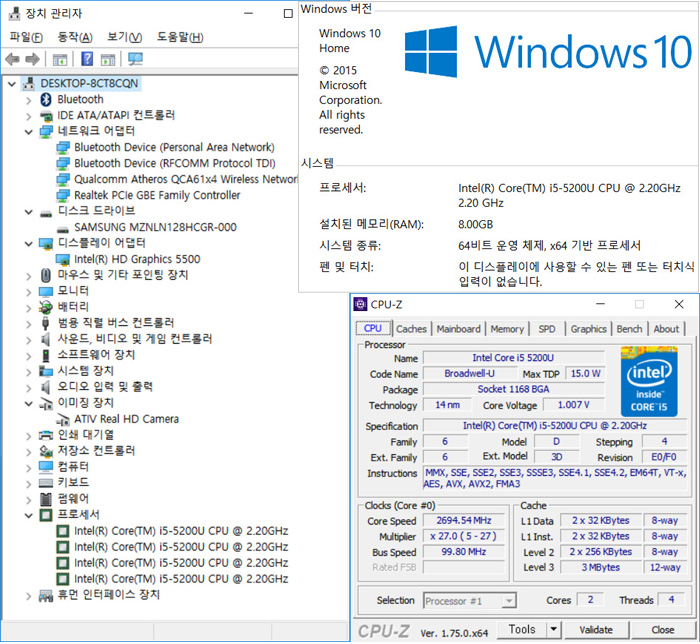Switch to the Graphics tab

click(588, 329)
